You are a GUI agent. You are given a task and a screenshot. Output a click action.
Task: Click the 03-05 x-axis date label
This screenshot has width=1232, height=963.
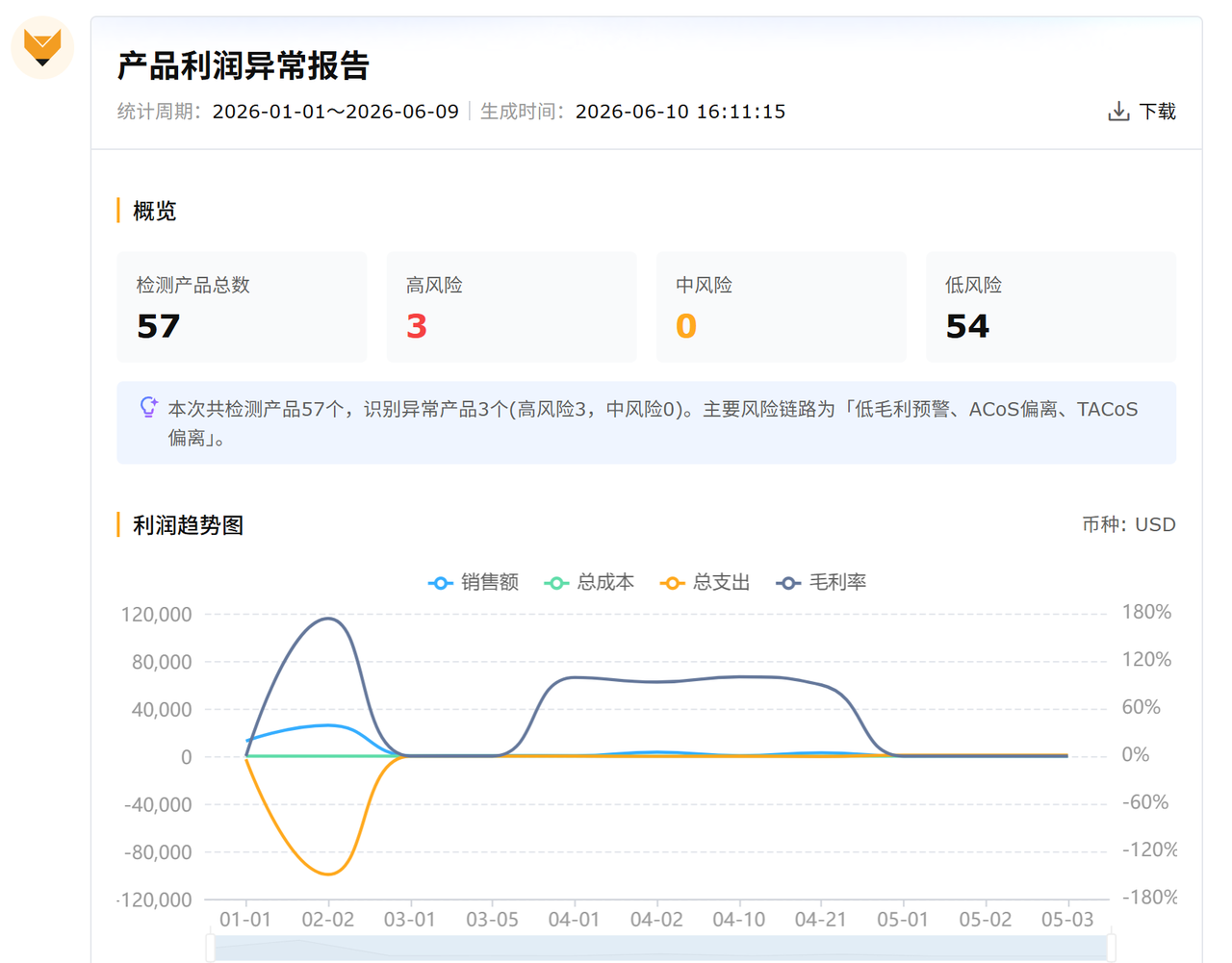coord(492,919)
